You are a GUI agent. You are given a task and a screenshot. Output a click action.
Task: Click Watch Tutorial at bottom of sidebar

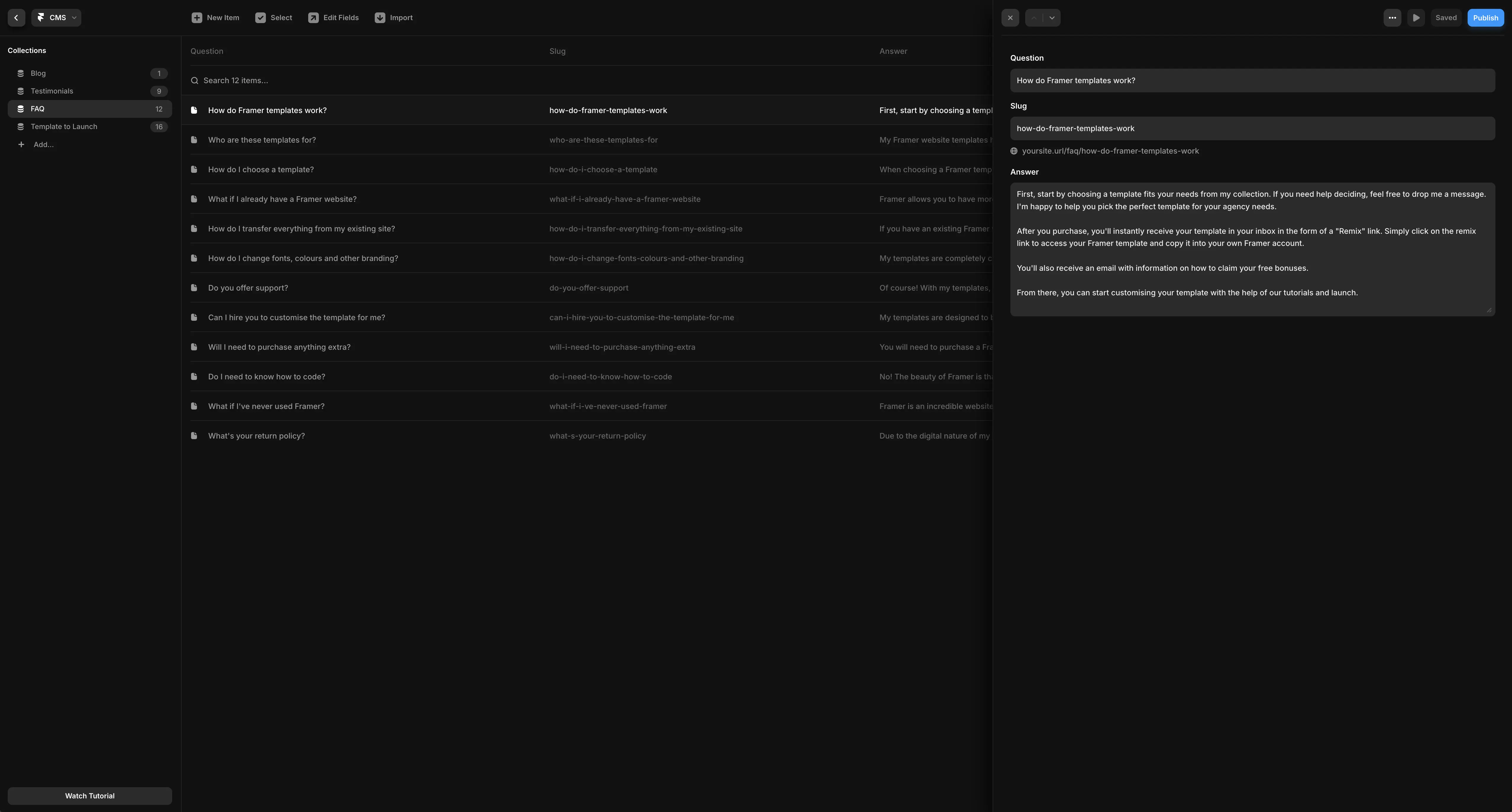(x=89, y=795)
